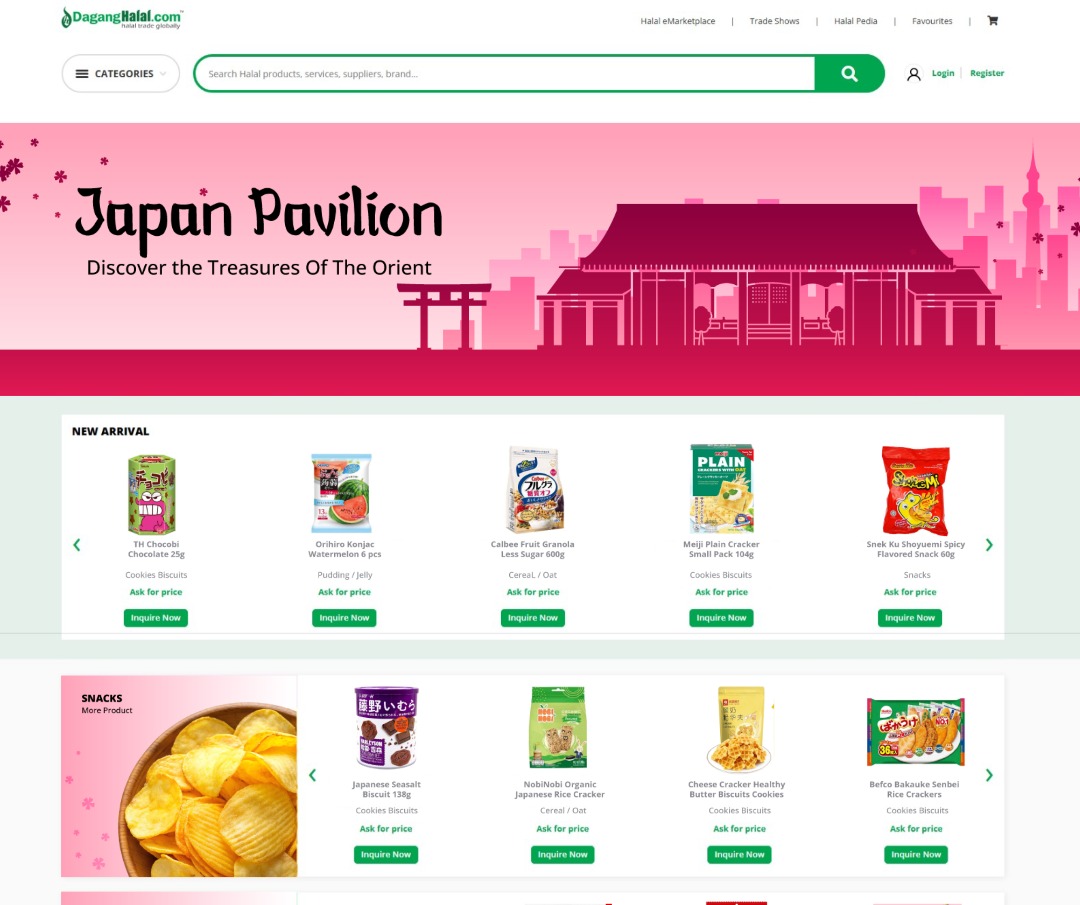Viewport: 1080px width, 905px height.
Task: Inquire Now for Meiji Plain Cracker
Action: pyautogui.click(x=721, y=618)
